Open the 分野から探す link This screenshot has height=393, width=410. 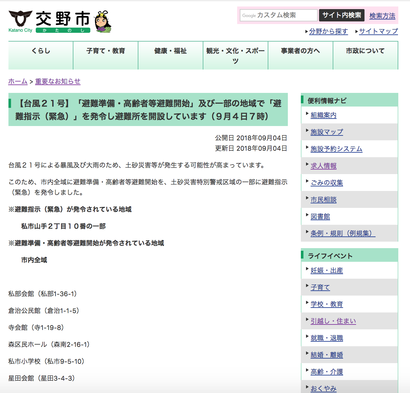click(328, 31)
